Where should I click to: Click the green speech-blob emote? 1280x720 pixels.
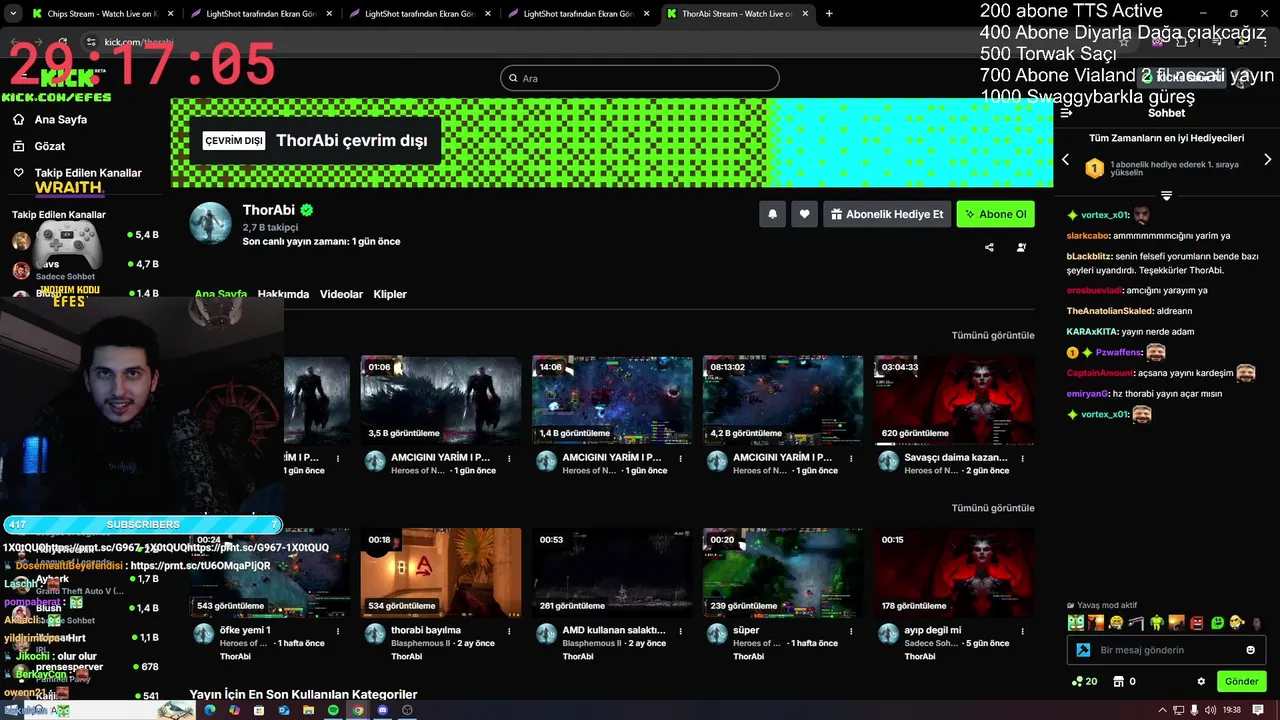click(x=1217, y=623)
